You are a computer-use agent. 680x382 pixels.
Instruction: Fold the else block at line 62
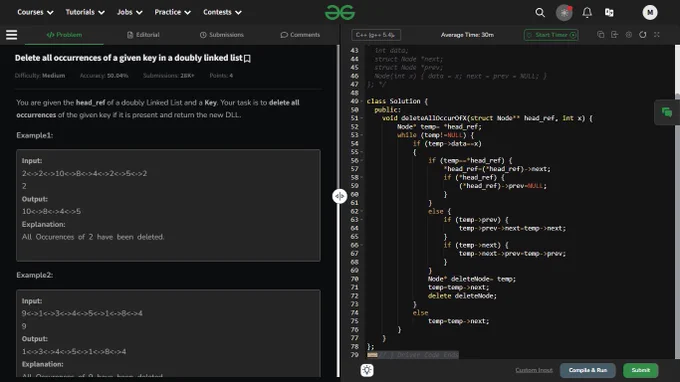click(x=362, y=212)
